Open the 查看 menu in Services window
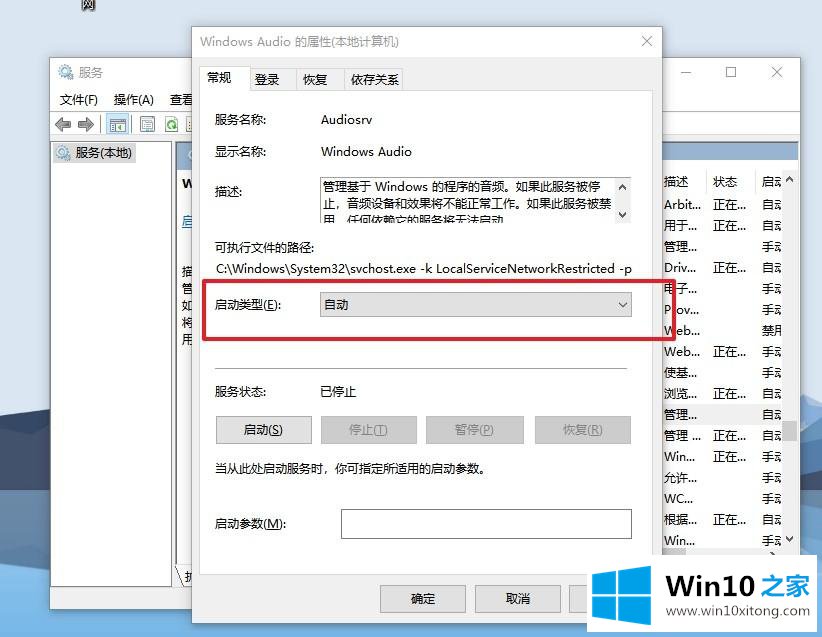Viewport: 822px width, 637px height. tap(181, 100)
